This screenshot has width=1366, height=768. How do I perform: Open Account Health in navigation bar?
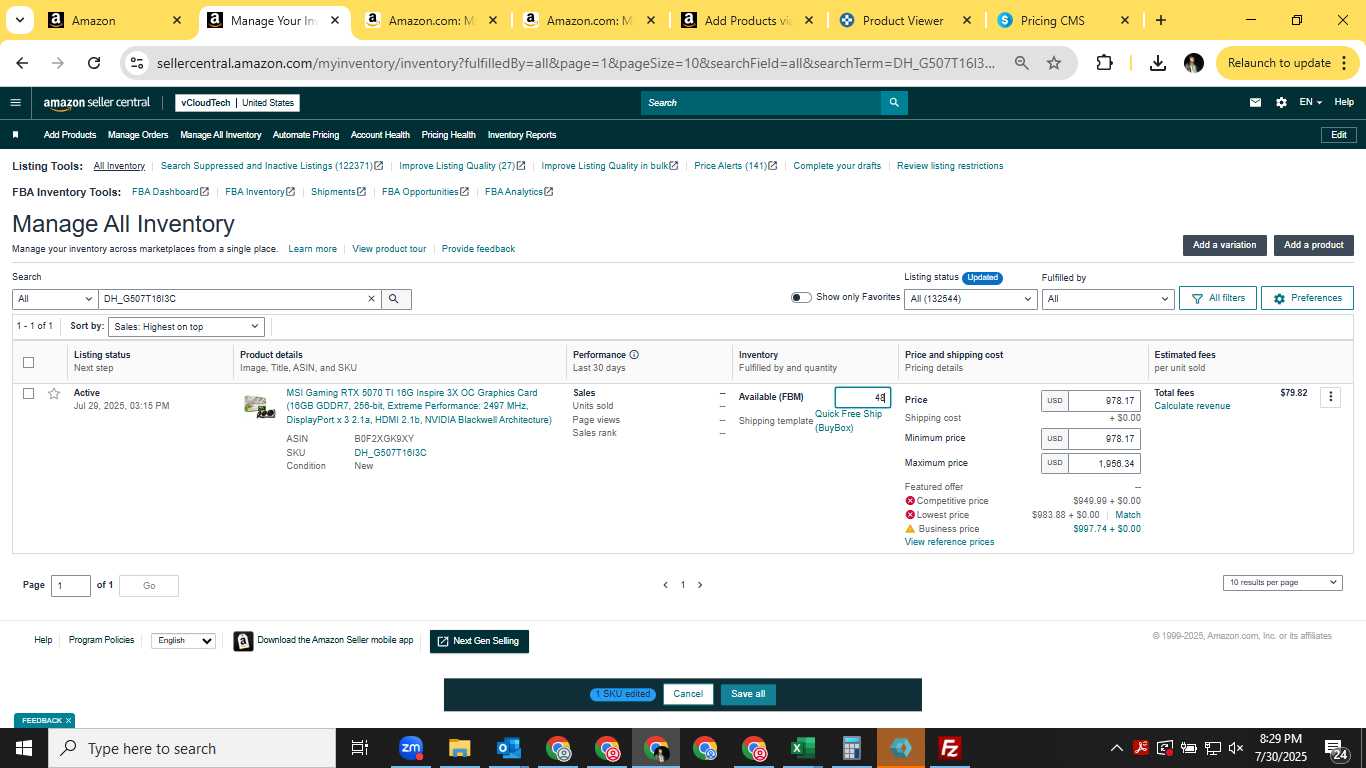pyautogui.click(x=380, y=135)
